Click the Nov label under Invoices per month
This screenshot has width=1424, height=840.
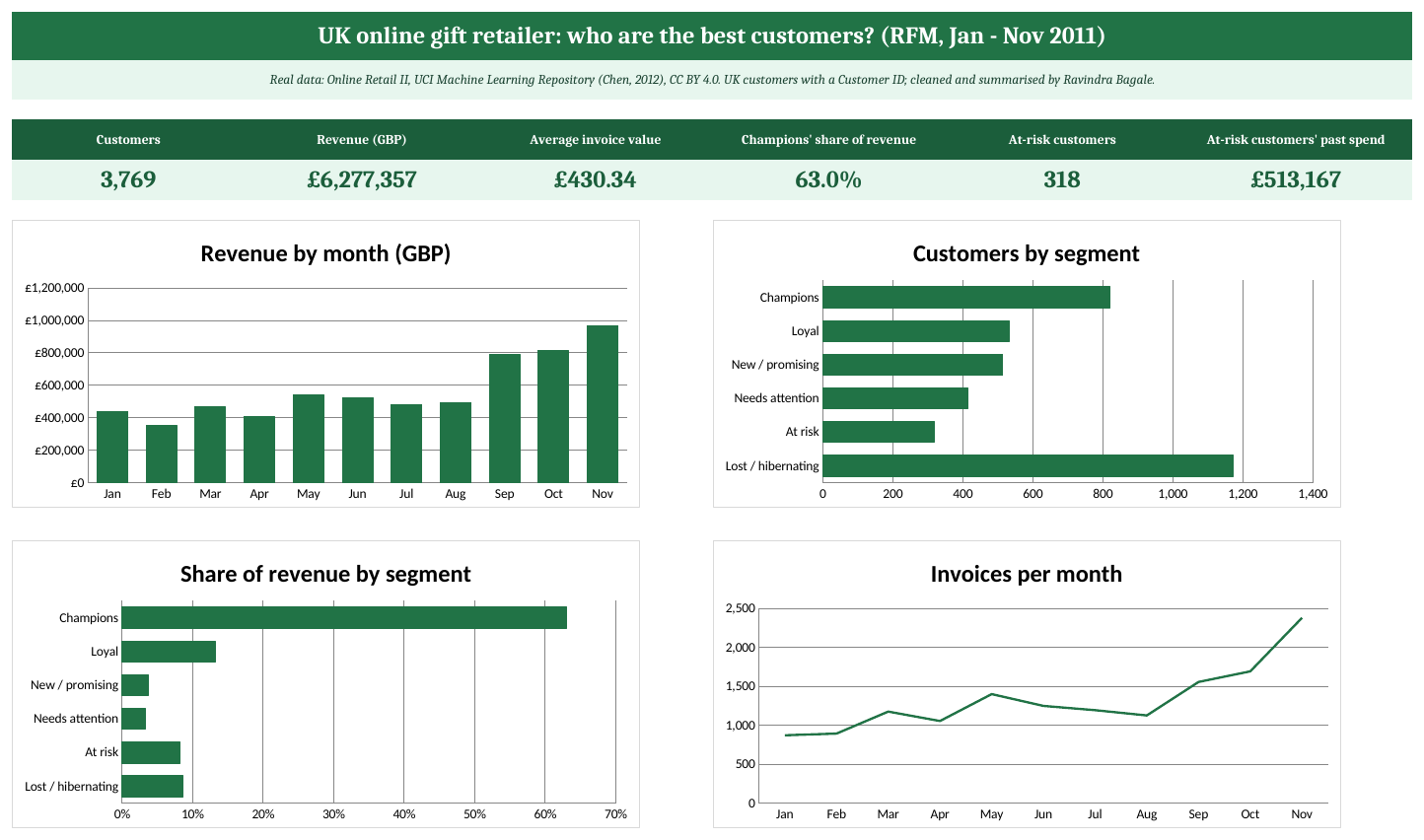(x=1302, y=814)
